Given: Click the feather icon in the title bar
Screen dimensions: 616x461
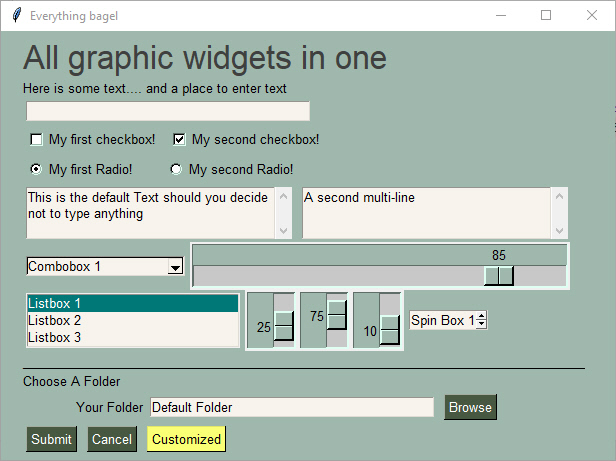Looking at the screenshot, I should pos(16,15).
